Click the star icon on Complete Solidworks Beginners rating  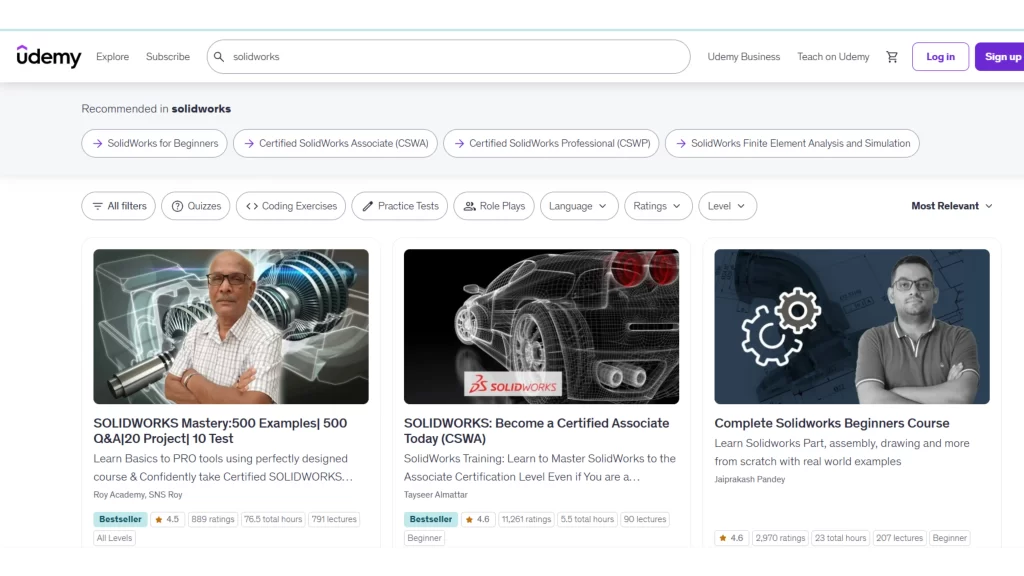pos(722,538)
